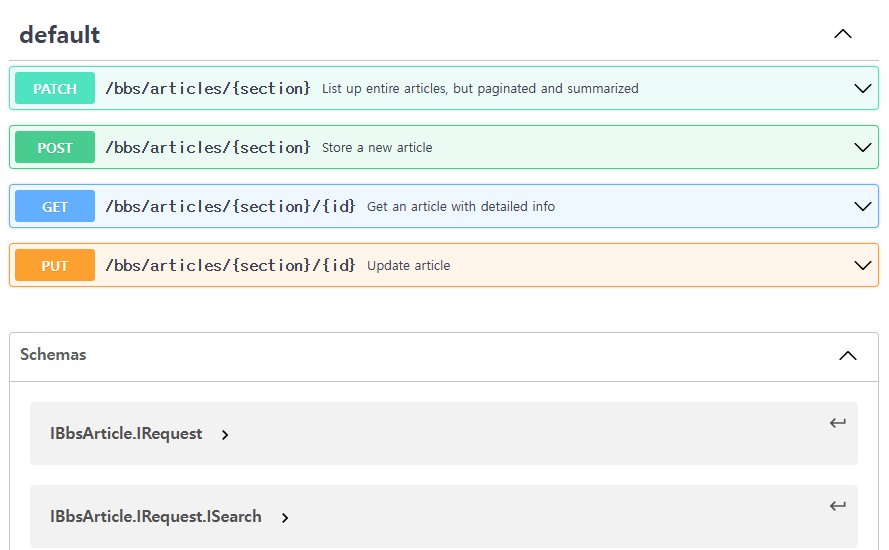Click 'Store a new article' description
Image resolution: width=889 pixels, height=550 pixels.
[x=377, y=148]
